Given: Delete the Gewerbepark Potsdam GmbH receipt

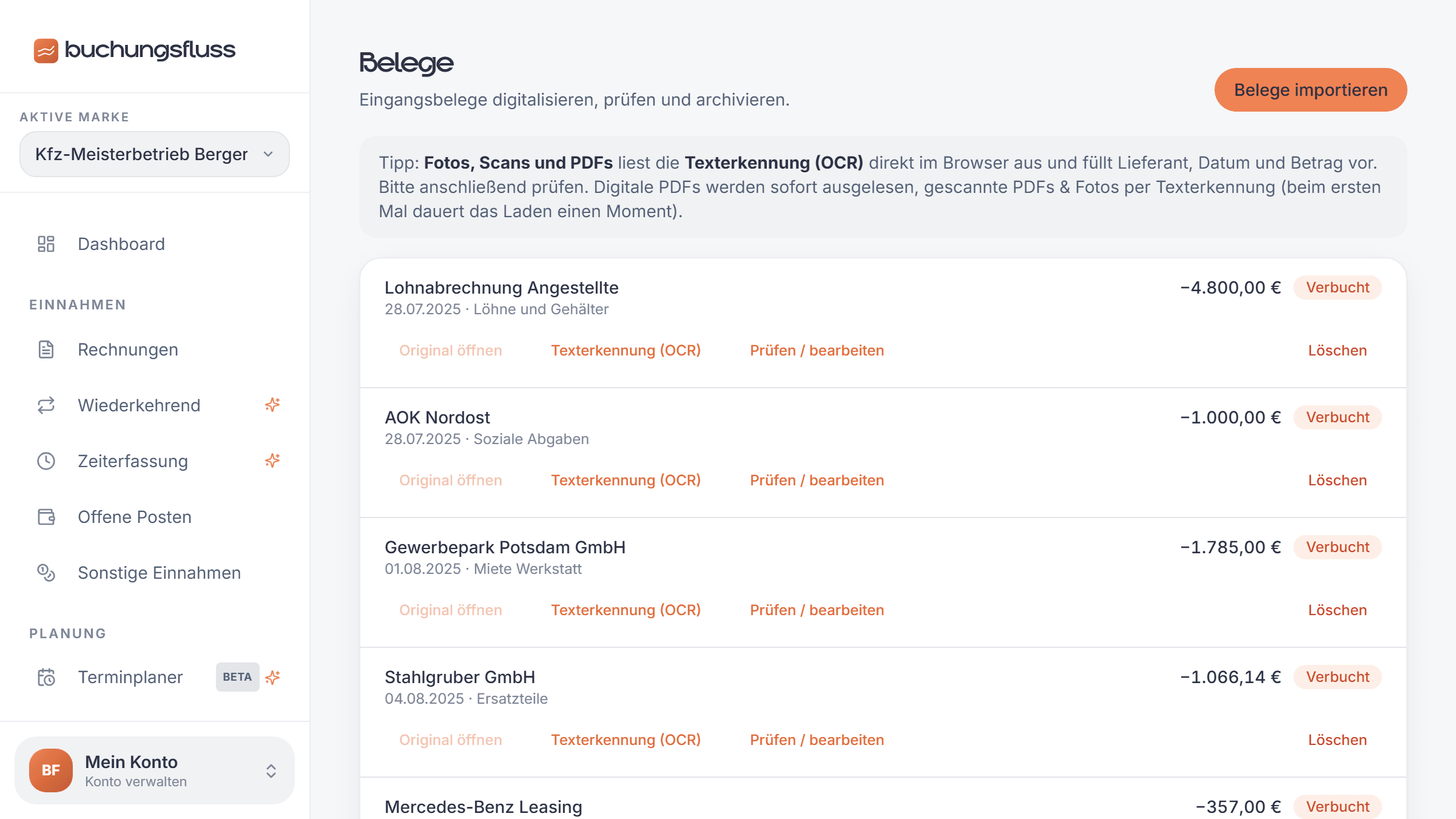Looking at the screenshot, I should (x=1338, y=610).
